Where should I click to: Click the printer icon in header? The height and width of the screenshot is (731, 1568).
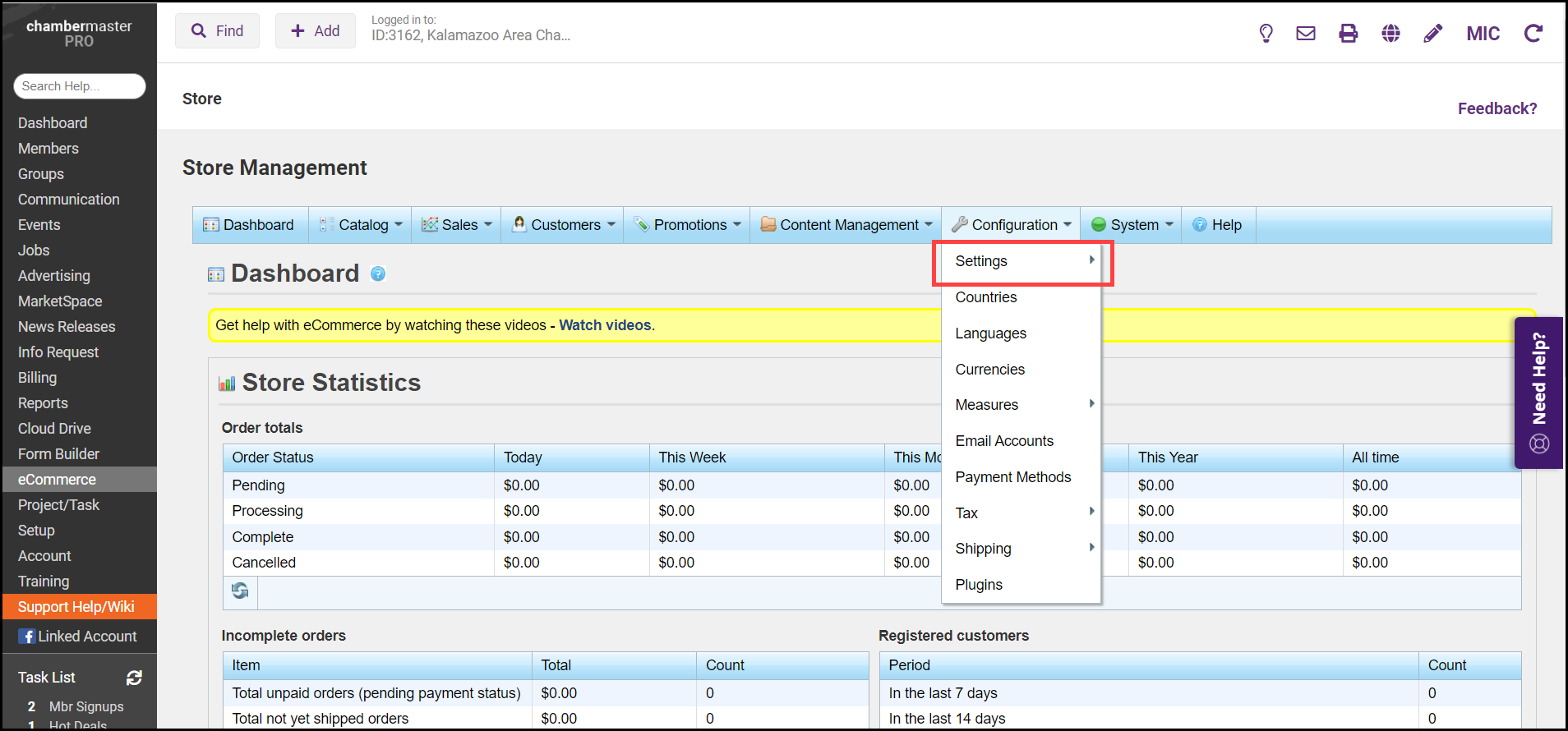(x=1348, y=33)
